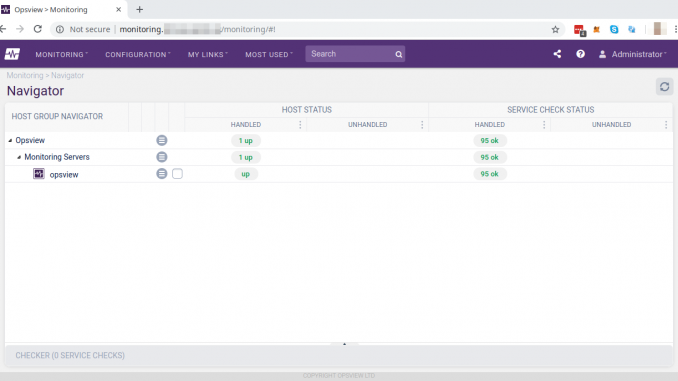The image size is (678, 381).
Task: Collapse the Monitoring Servers group
Action: [19, 157]
